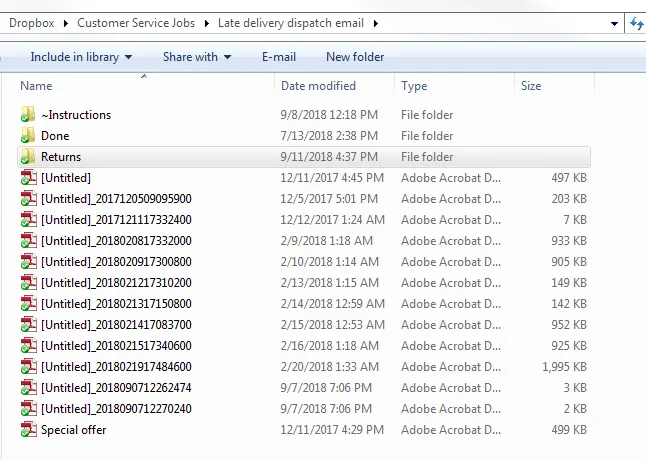Image resolution: width=646 pixels, height=460 pixels.
Task: Click the 952 KB size value
Action: [x=569, y=325]
